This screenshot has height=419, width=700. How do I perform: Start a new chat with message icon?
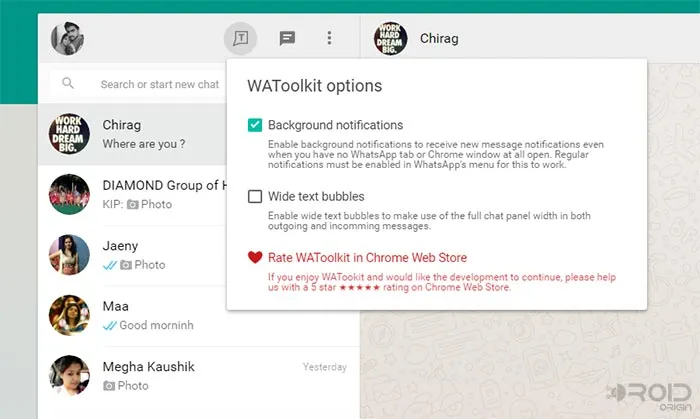[287, 38]
